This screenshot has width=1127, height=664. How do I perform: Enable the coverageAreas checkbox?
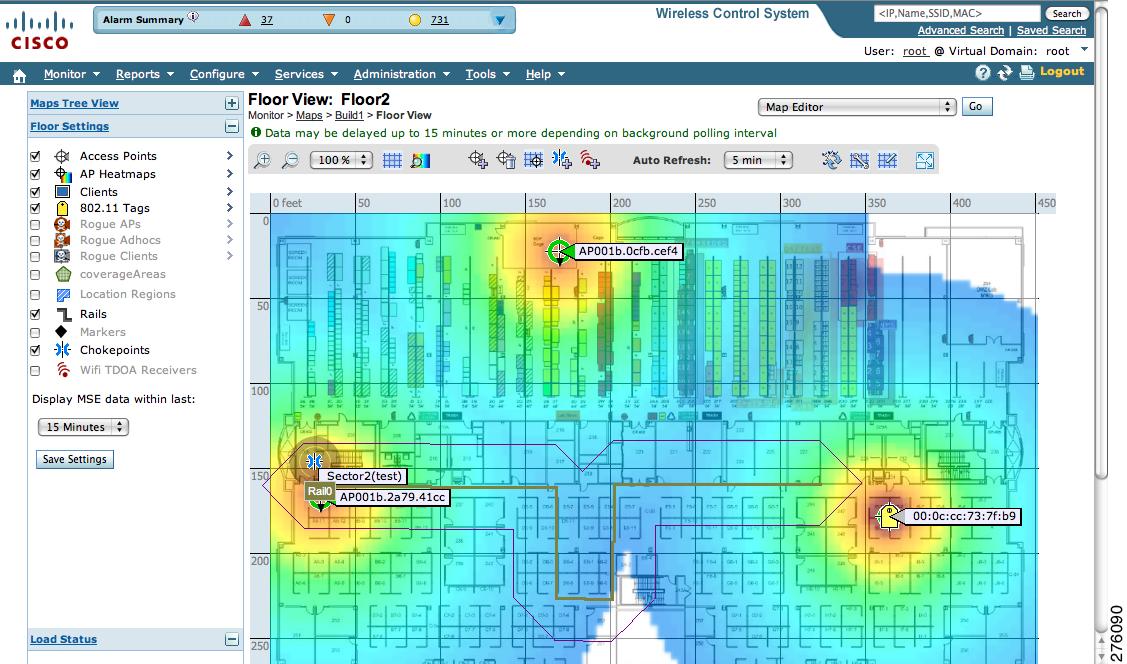point(35,275)
